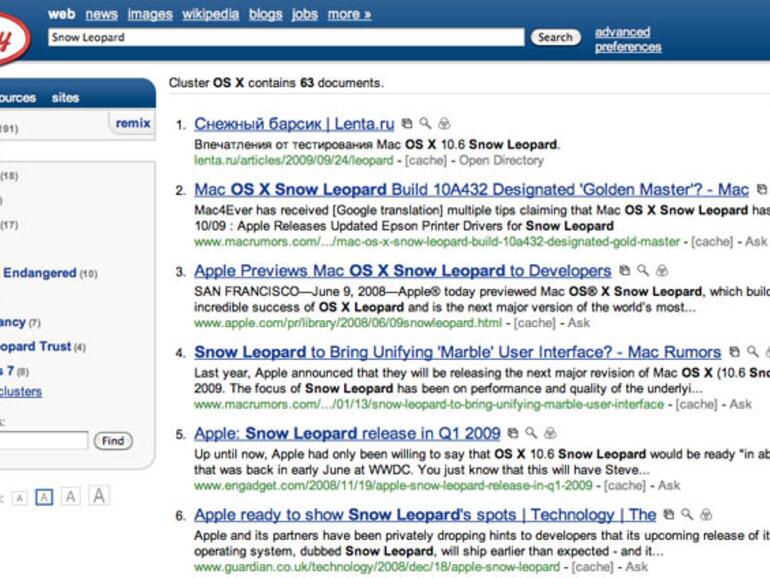Open cache link for engadget.com result
The width and height of the screenshot is (770, 578).
(x=625, y=486)
